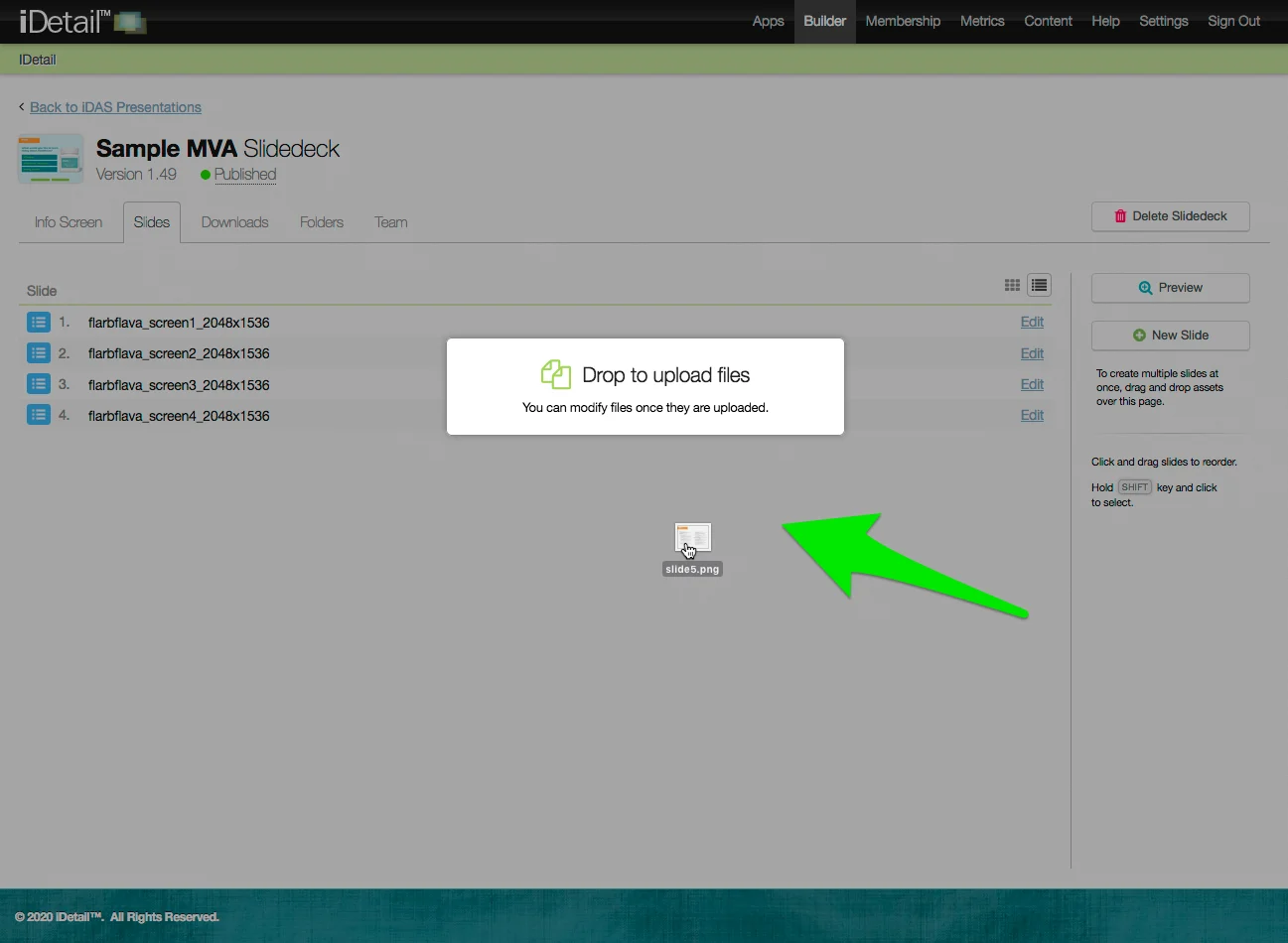The width and height of the screenshot is (1288, 943).
Task: Open the Team tab
Action: 391,222
